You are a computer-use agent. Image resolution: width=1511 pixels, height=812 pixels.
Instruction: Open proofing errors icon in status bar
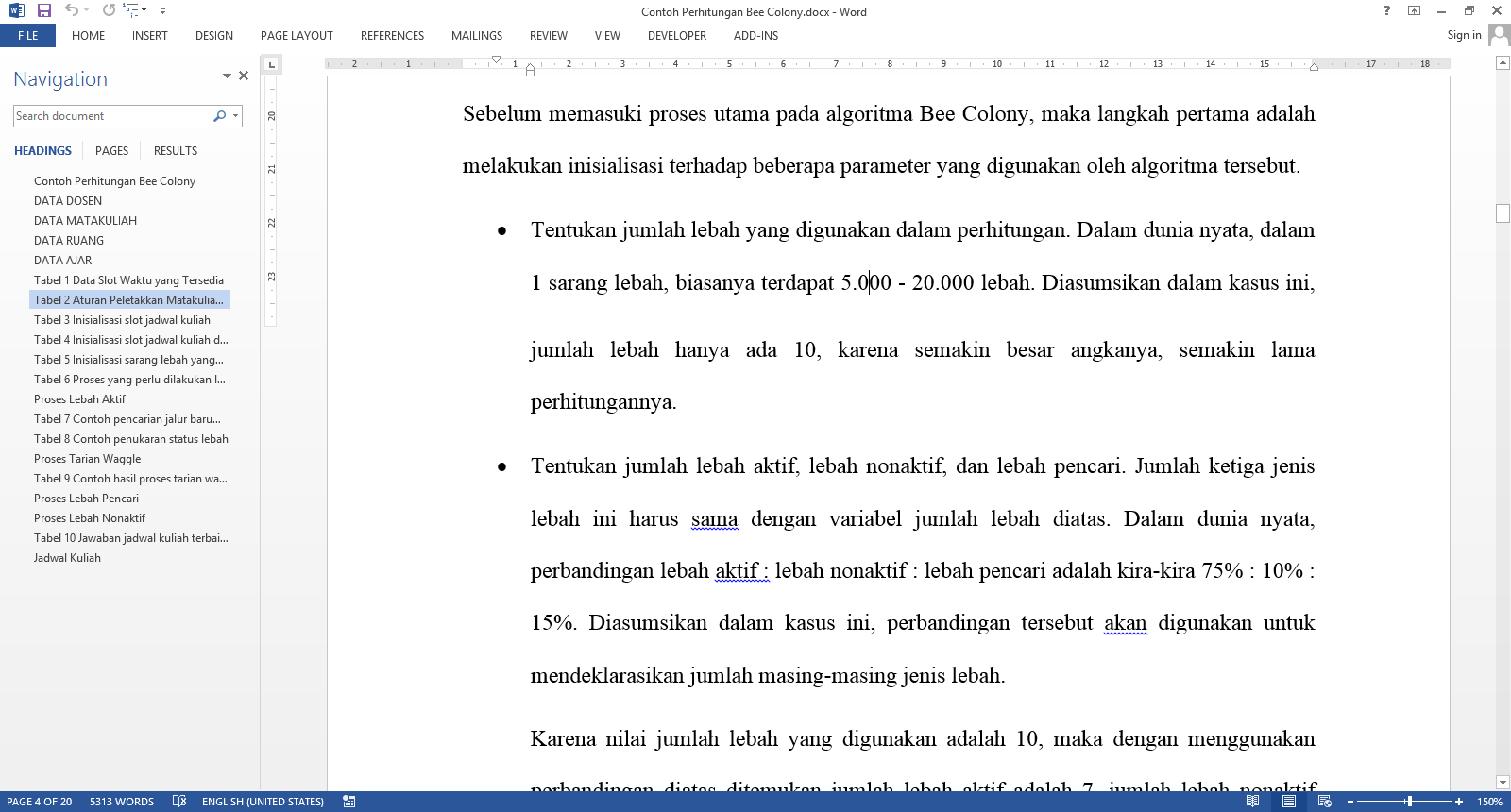pos(179,802)
